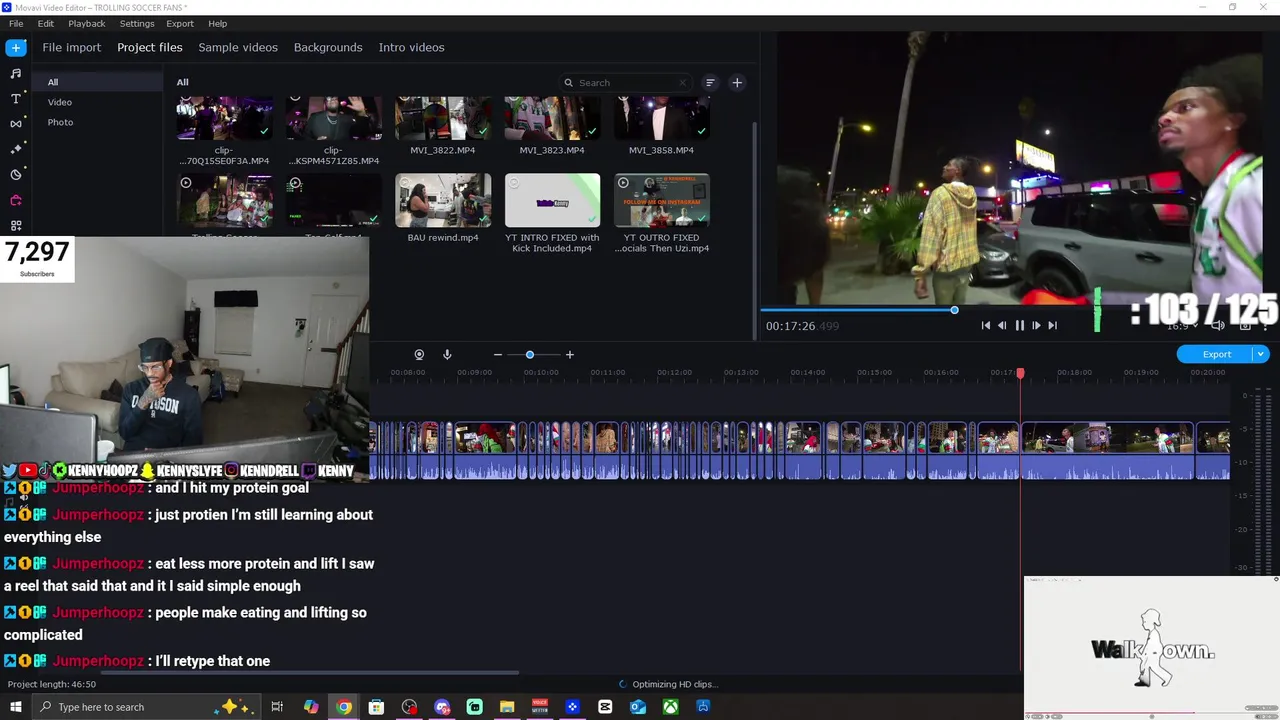Image resolution: width=1280 pixels, height=720 pixels.
Task: Step back one frame
Action: 1002,325
